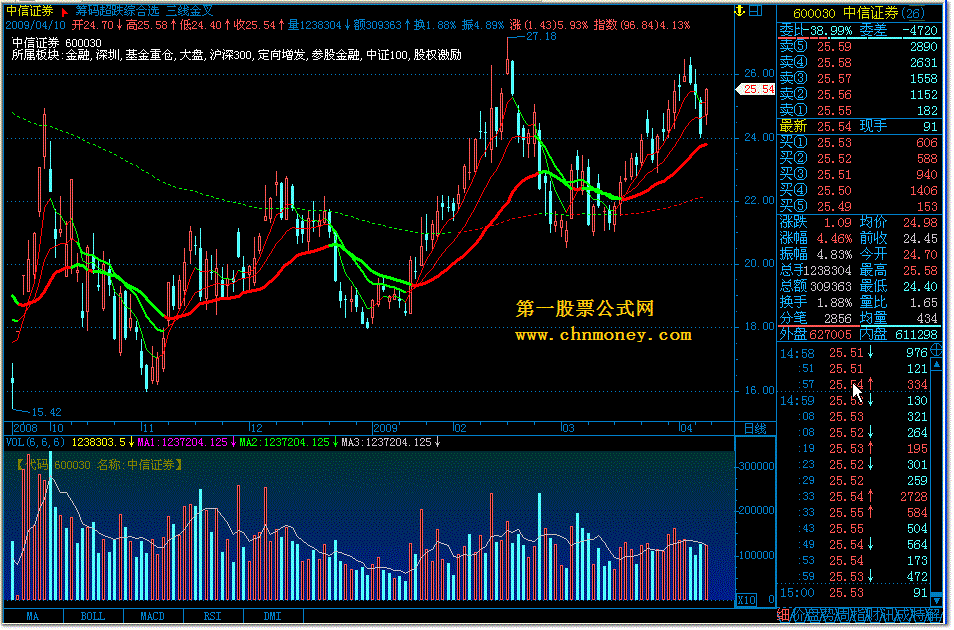The image size is (954, 630).
Task: Select the 价 tab in bottom-right strip
Action: [x=798, y=615]
